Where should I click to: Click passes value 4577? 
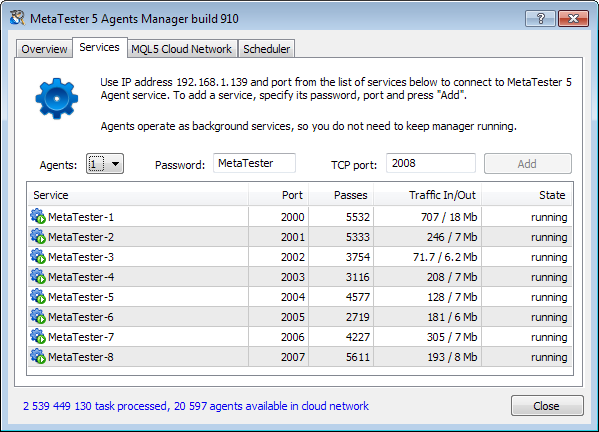tap(358, 297)
